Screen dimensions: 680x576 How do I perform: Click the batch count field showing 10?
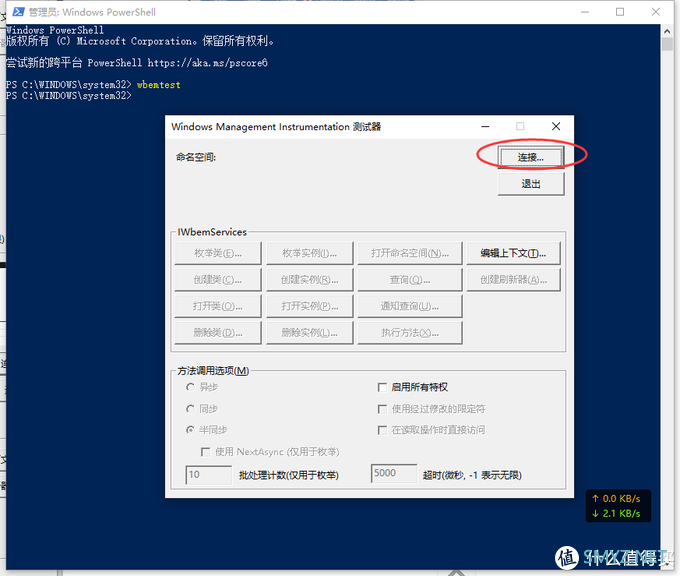click(209, 475)
